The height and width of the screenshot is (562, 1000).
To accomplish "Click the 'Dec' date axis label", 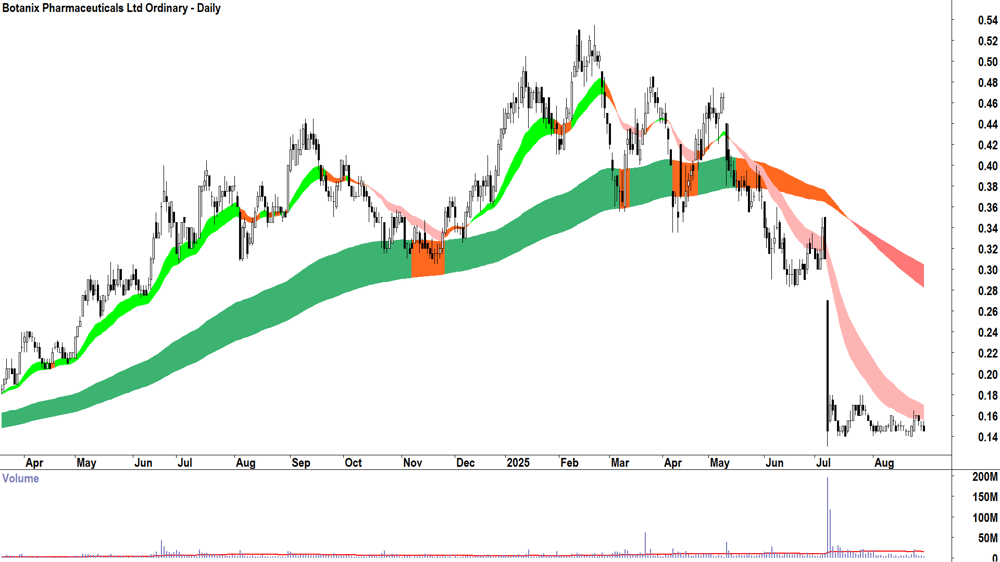I will pos(465,463).
